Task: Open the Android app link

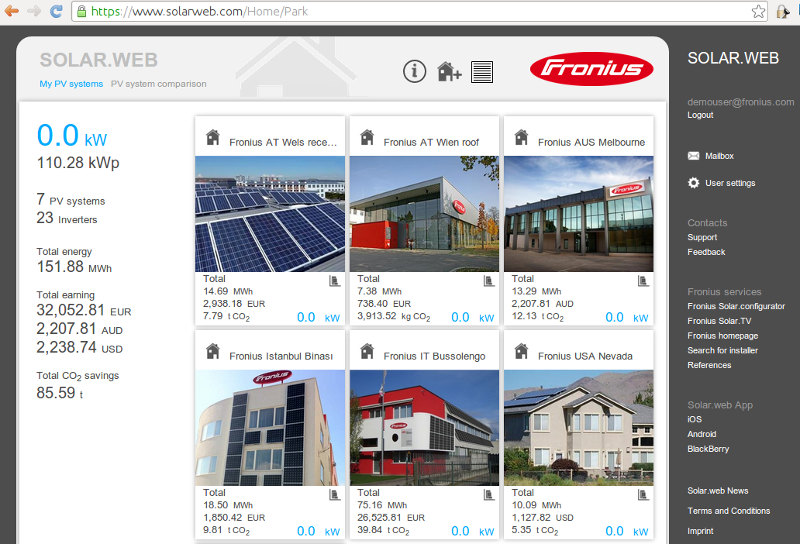Action: (x=702, y=434)
